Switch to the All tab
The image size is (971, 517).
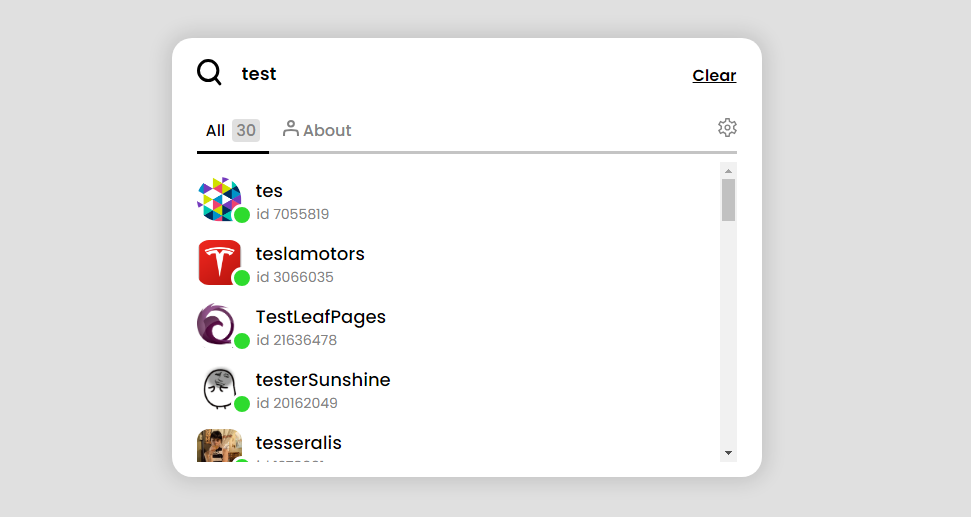(x=231, y=131)
